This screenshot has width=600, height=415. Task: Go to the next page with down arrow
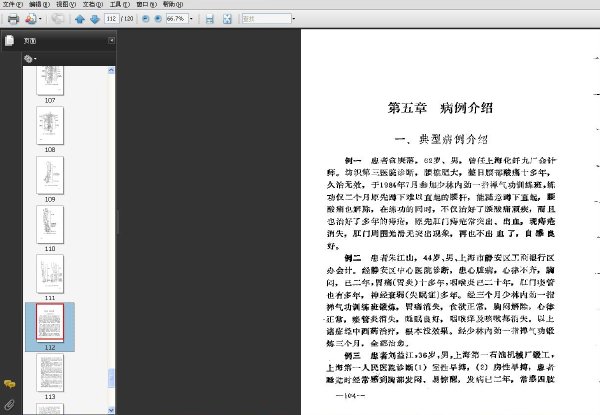click(x=95, y=19)
